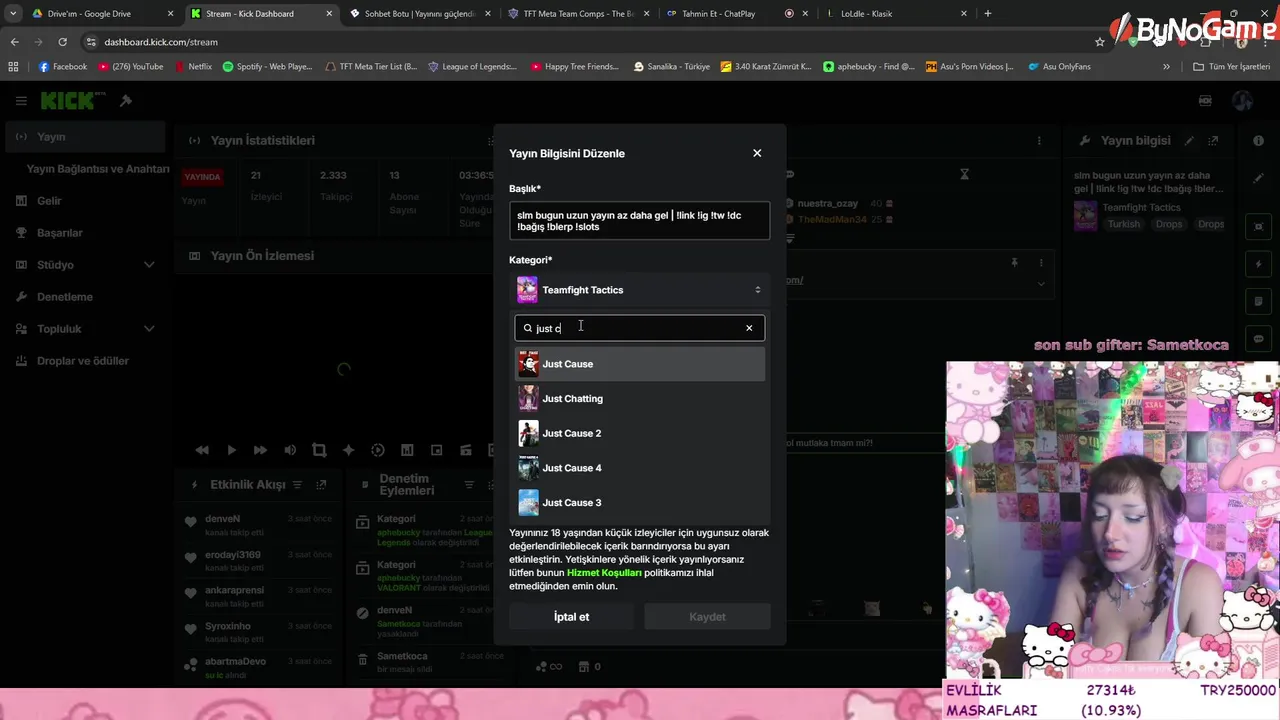Pop out the Yayın bilgisi panel
1280x720 pixels.
click(x=1213, y=141)
